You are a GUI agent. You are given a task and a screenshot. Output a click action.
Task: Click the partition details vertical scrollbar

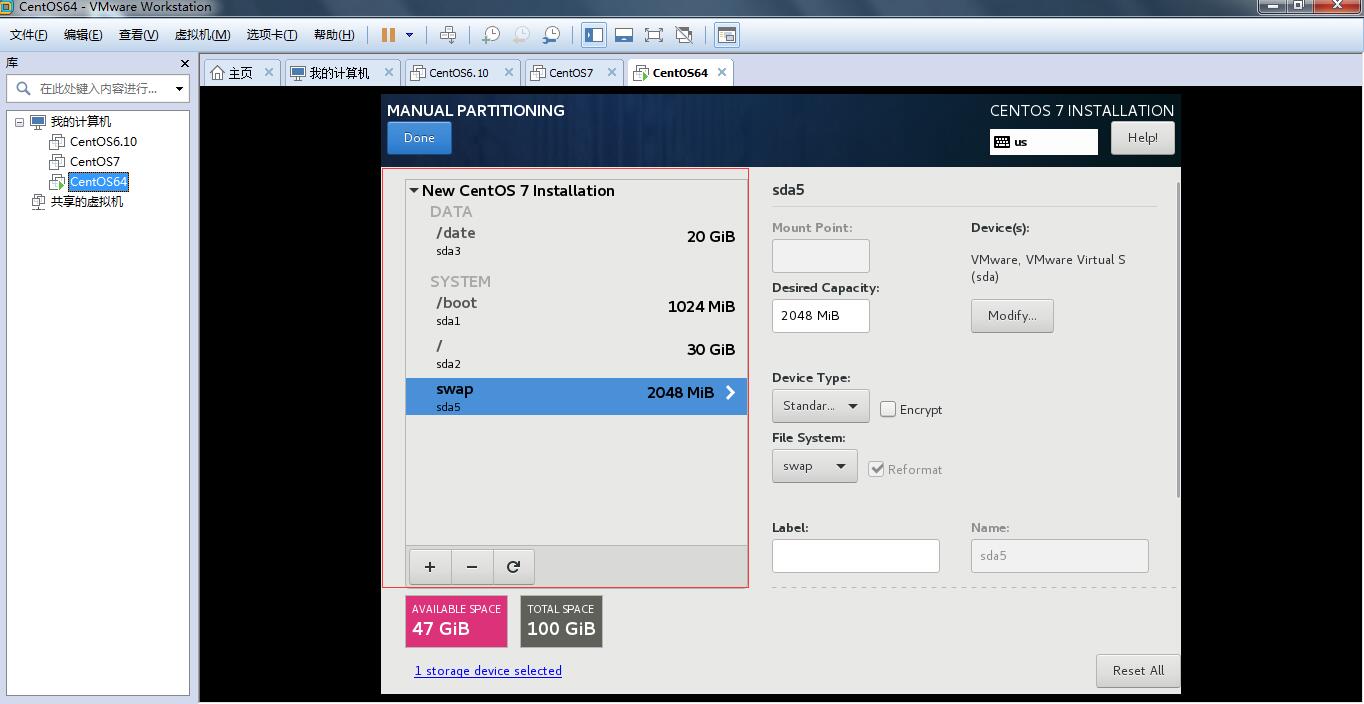[1178, 340]
